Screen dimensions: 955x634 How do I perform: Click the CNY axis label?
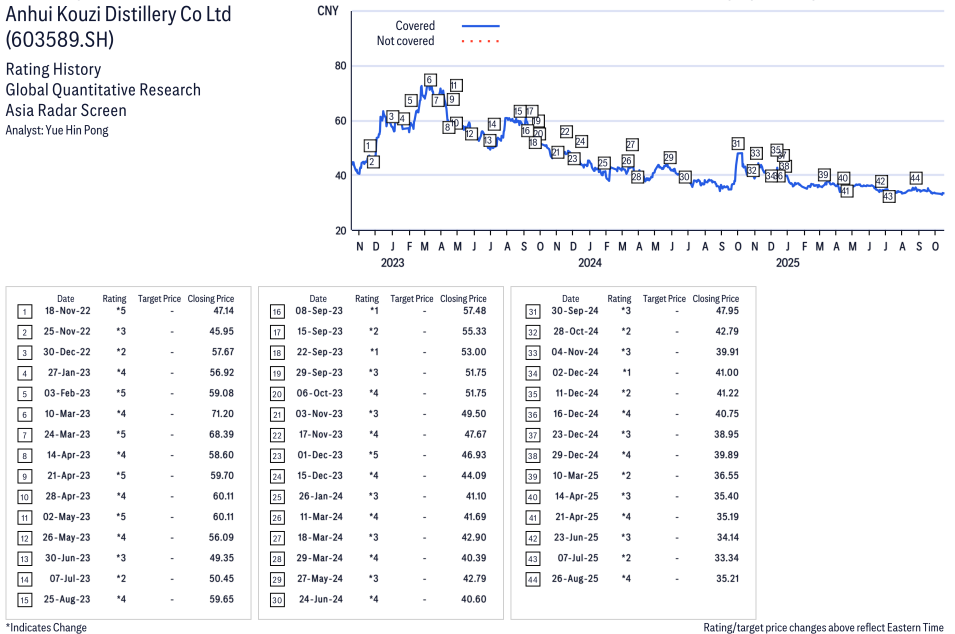[x=326, y=10]
